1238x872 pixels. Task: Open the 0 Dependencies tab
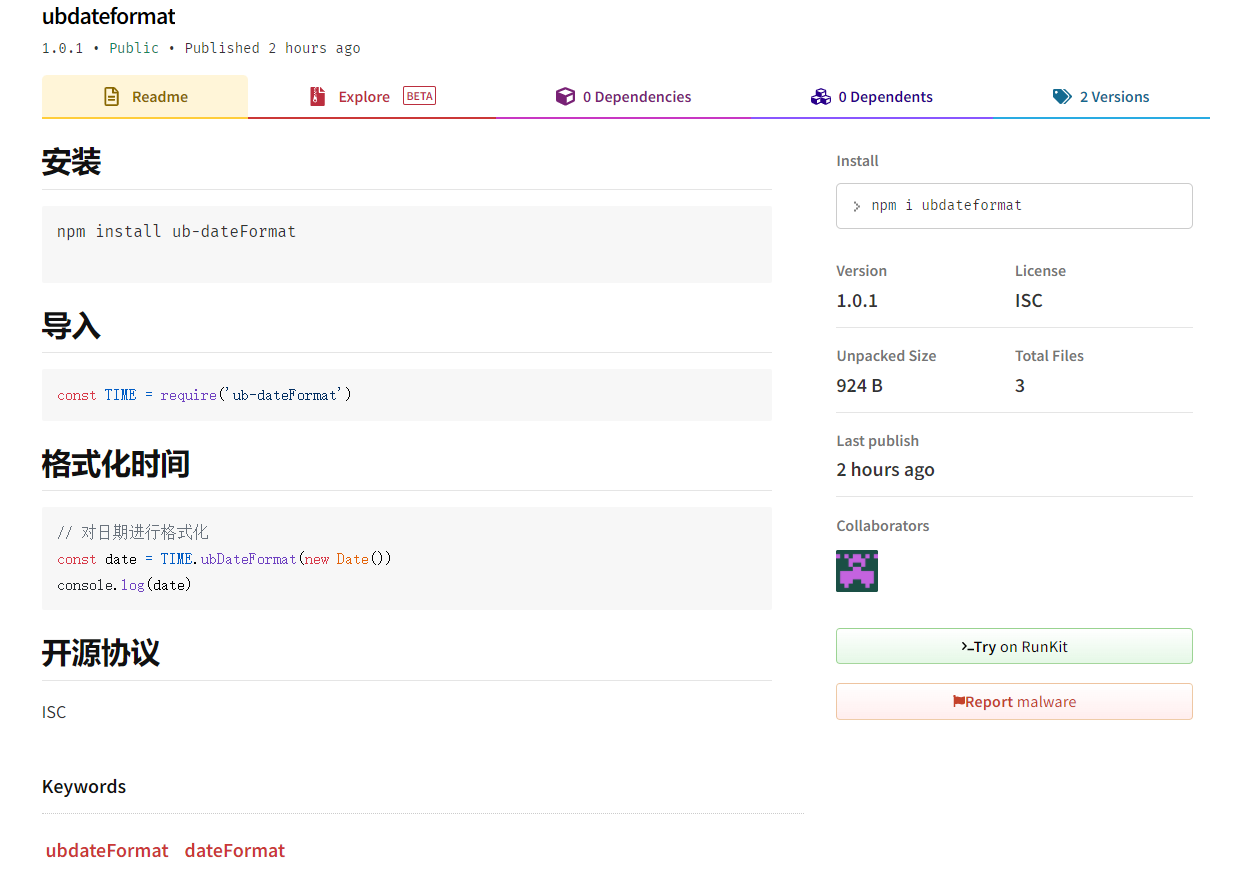click(624, 97)
